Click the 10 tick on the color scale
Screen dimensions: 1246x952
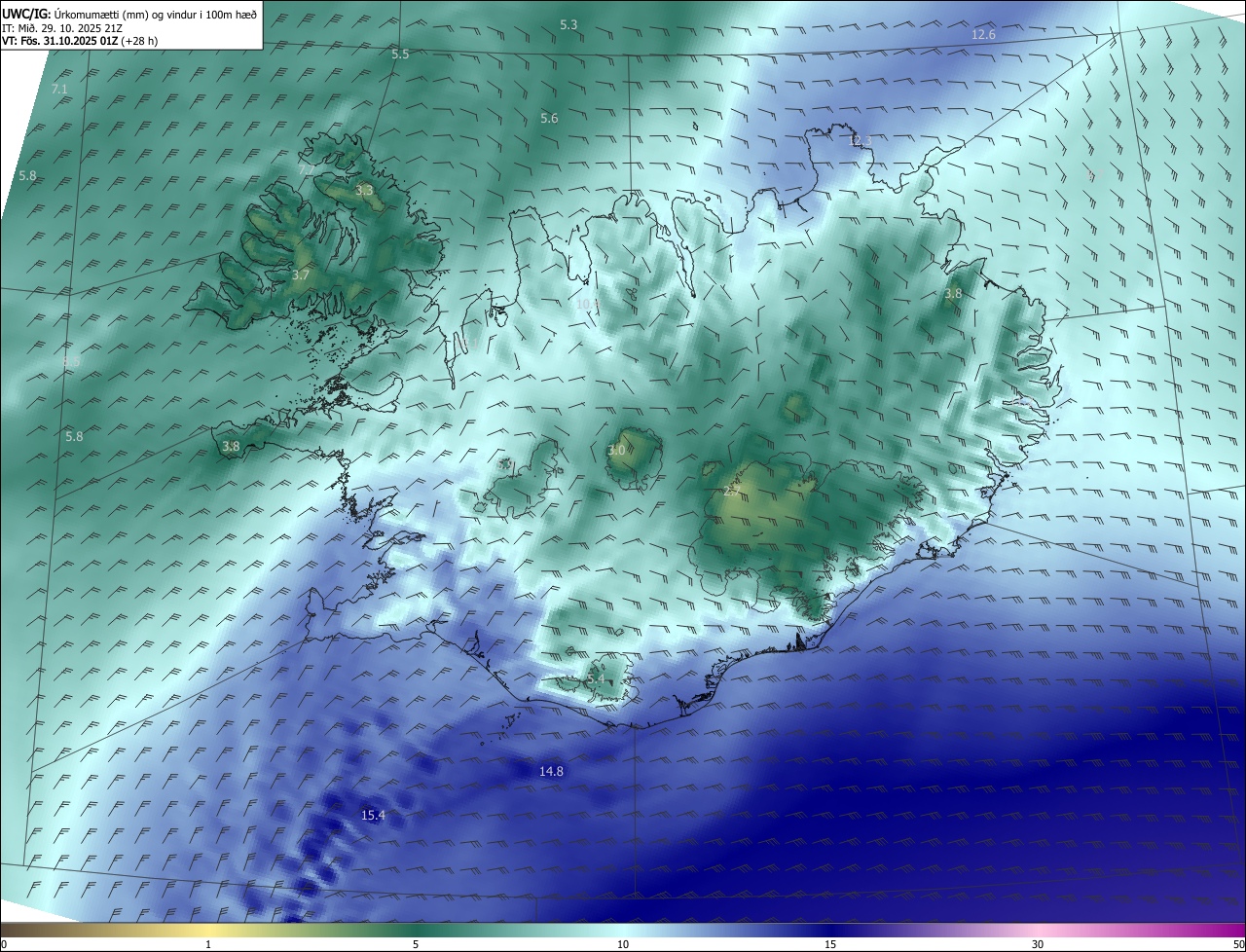point(623,944)
